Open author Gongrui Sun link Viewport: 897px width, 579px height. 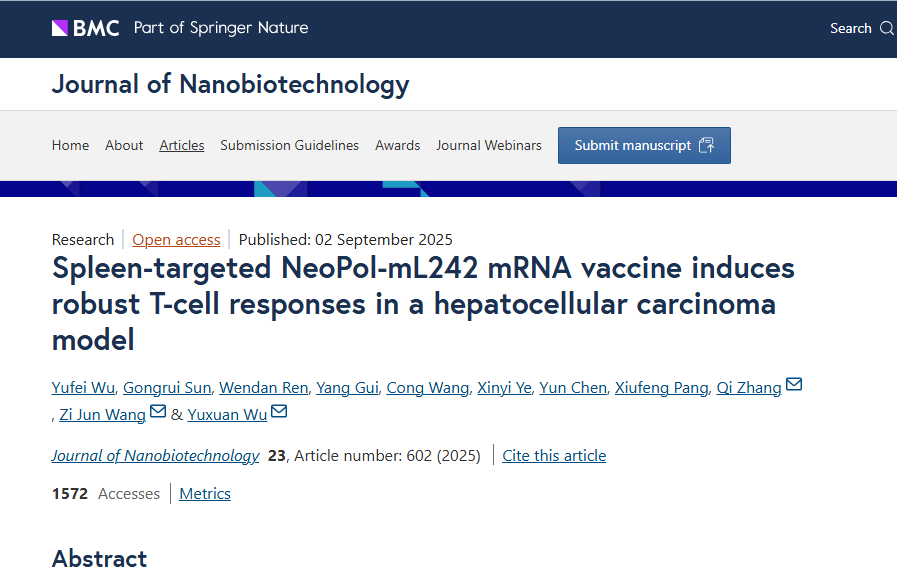coord(167,388)
